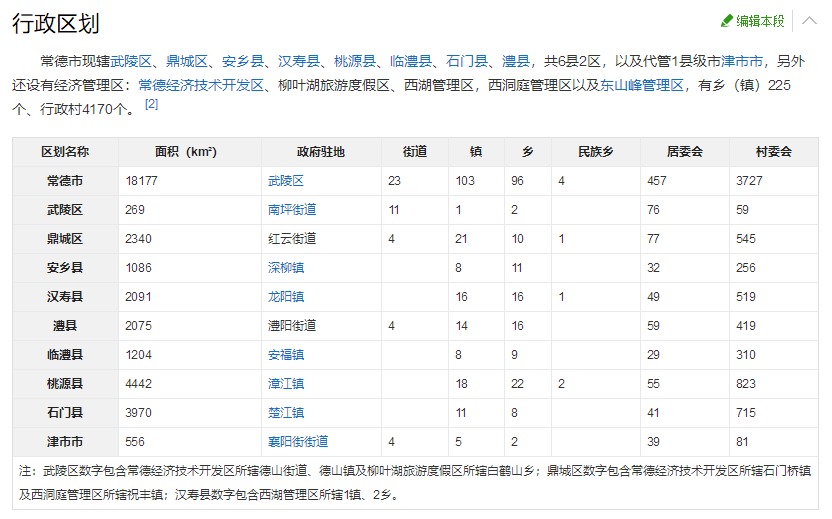The image size is (832, 519).
Task: Select the 临澧县 row name cell
Action: tap(65, 355)
